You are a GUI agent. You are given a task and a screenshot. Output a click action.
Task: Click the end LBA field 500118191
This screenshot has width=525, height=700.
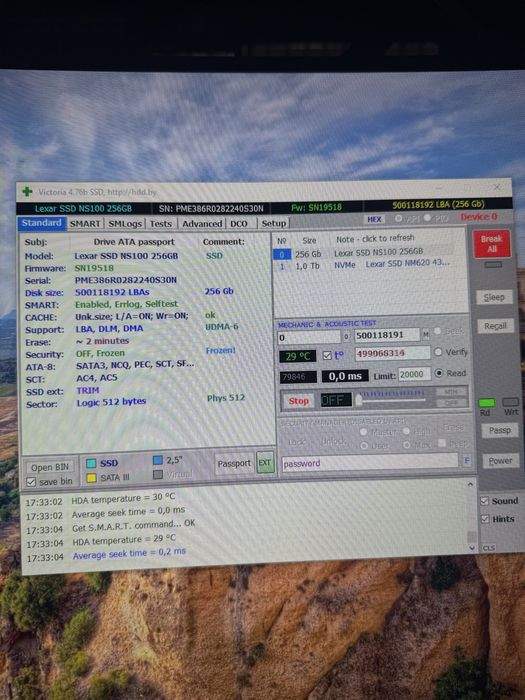(387, 335)
